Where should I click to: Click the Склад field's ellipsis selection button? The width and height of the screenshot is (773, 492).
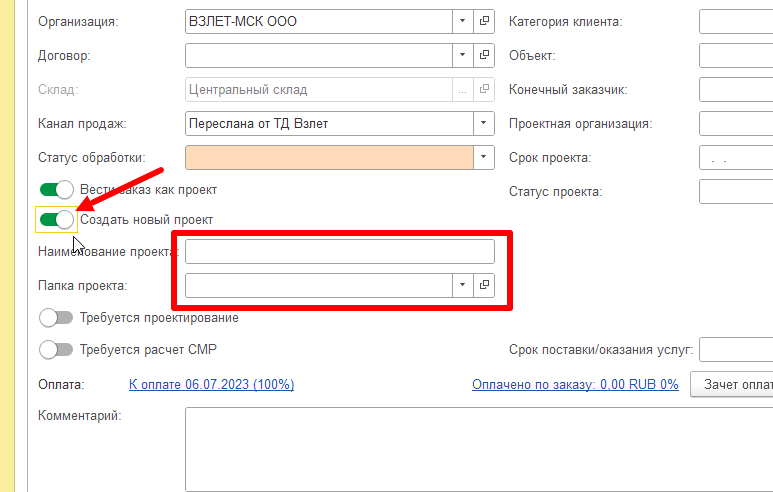point(462,89)
